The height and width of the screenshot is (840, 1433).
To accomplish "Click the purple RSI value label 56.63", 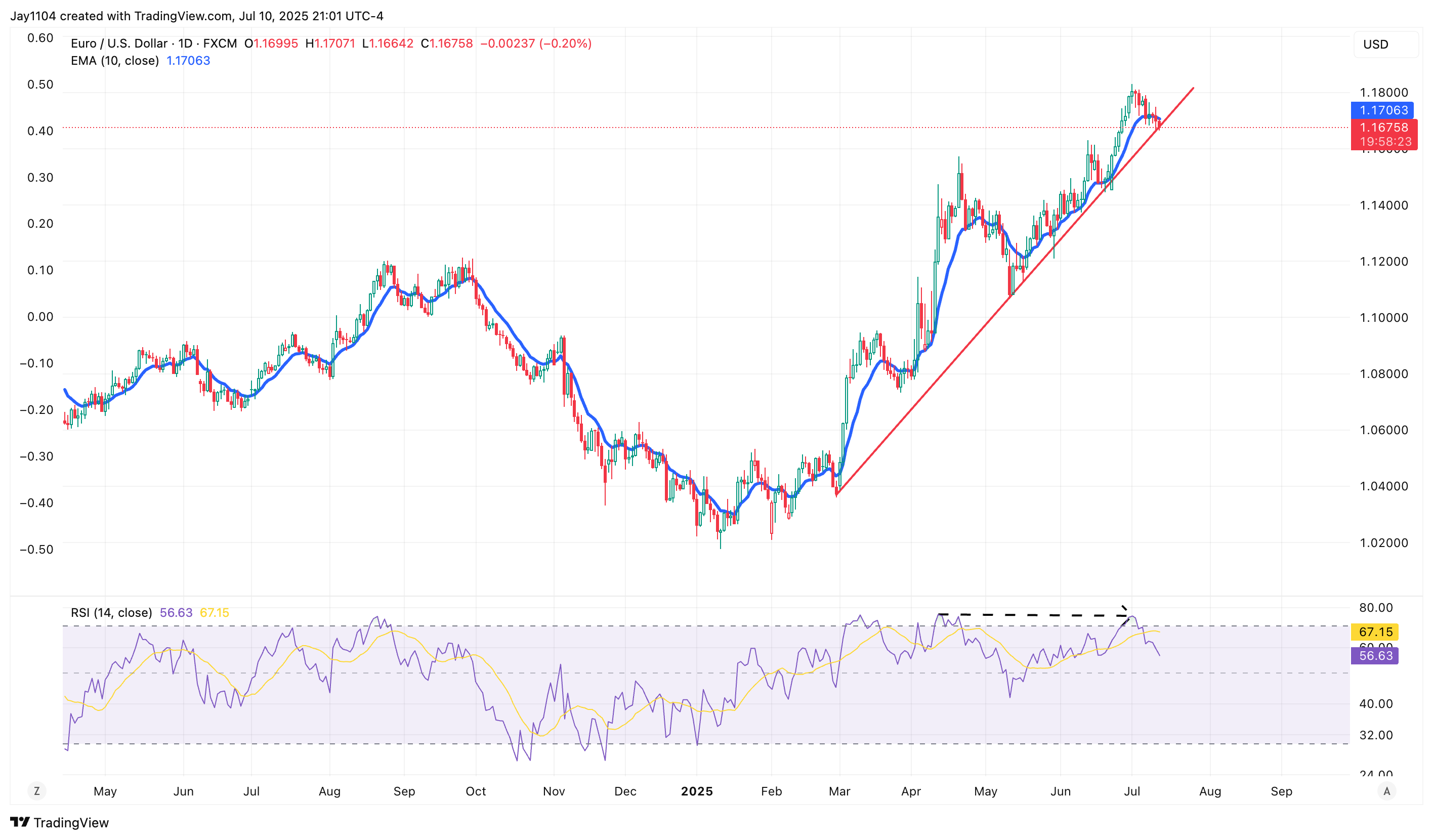I will click(1375, 656).
